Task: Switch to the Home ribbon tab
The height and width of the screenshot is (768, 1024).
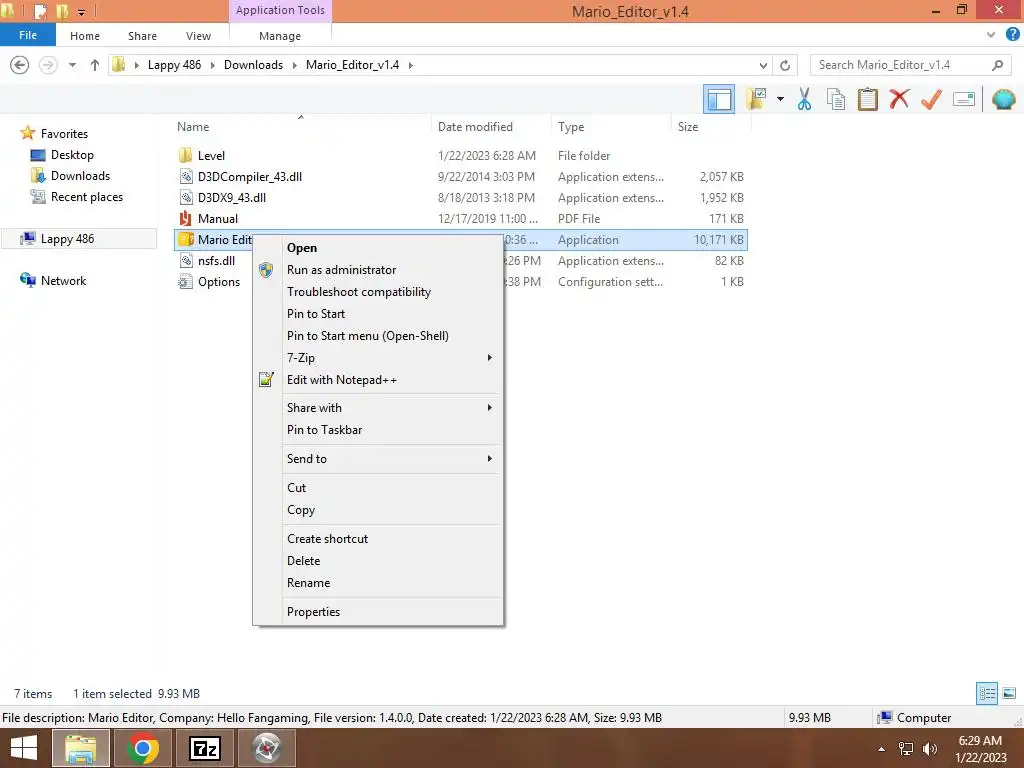Action: [x=85, y=36]
